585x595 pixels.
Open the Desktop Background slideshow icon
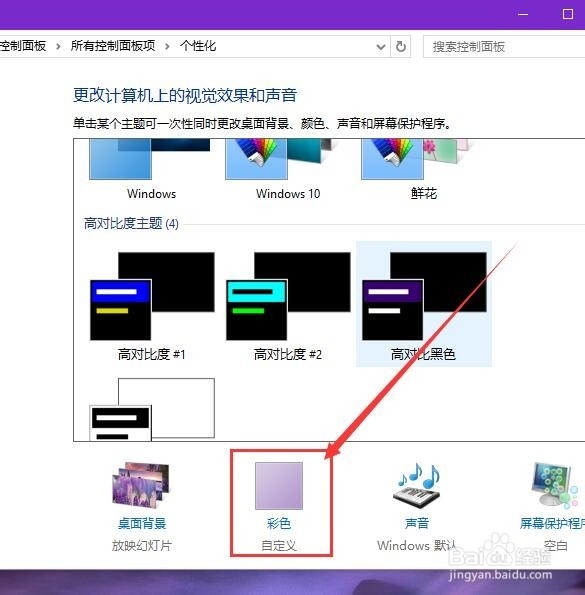pos(141,485)
